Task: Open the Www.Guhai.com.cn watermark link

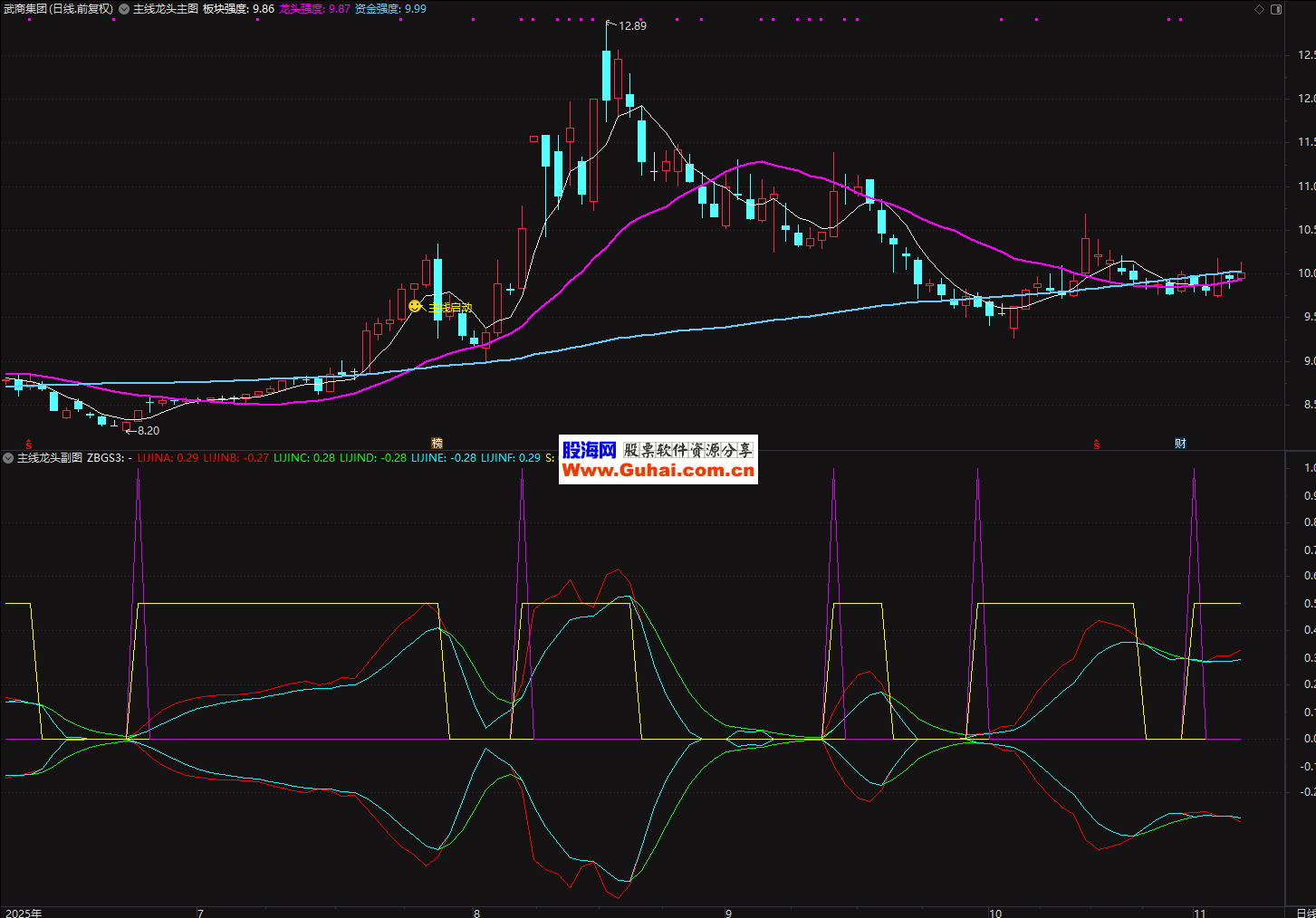Action: click(x=658, y=470)
